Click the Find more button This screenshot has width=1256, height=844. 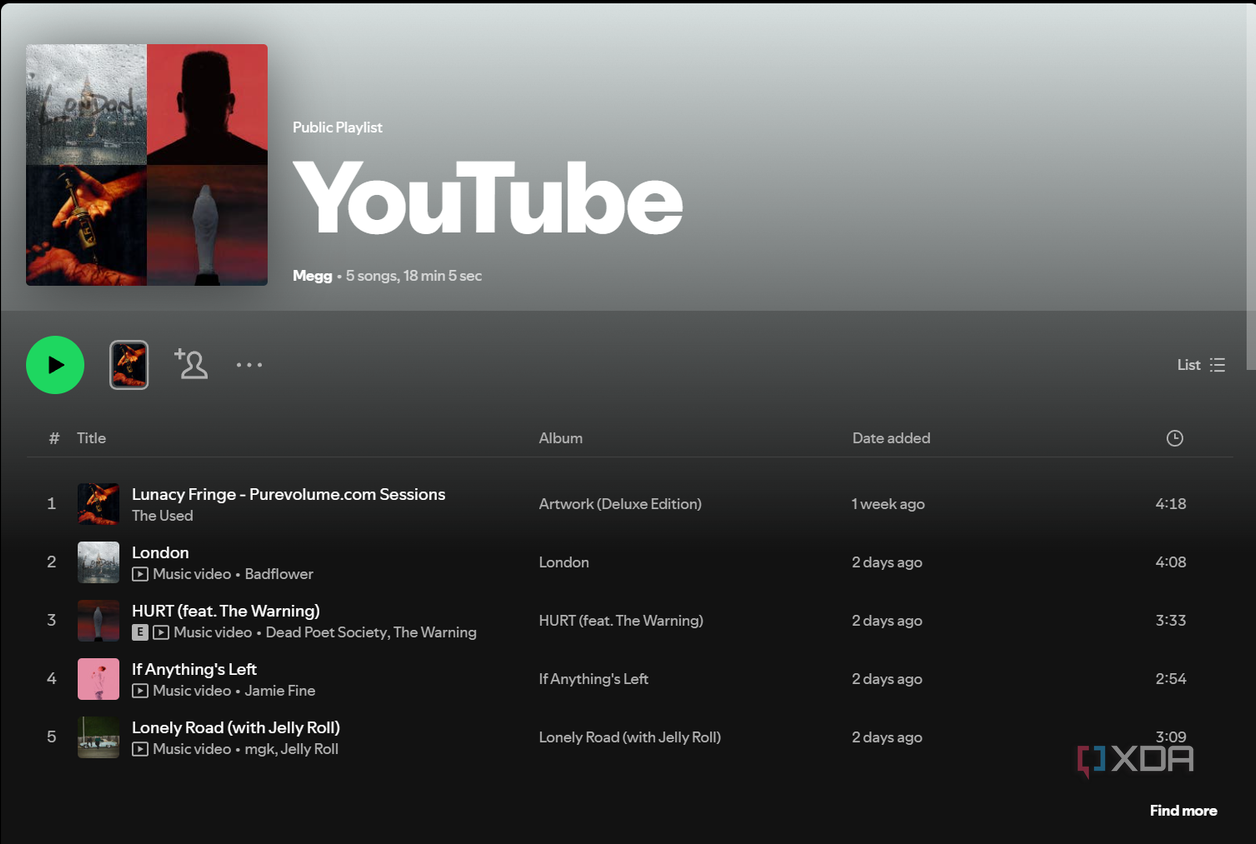(x=1183, y=811)
